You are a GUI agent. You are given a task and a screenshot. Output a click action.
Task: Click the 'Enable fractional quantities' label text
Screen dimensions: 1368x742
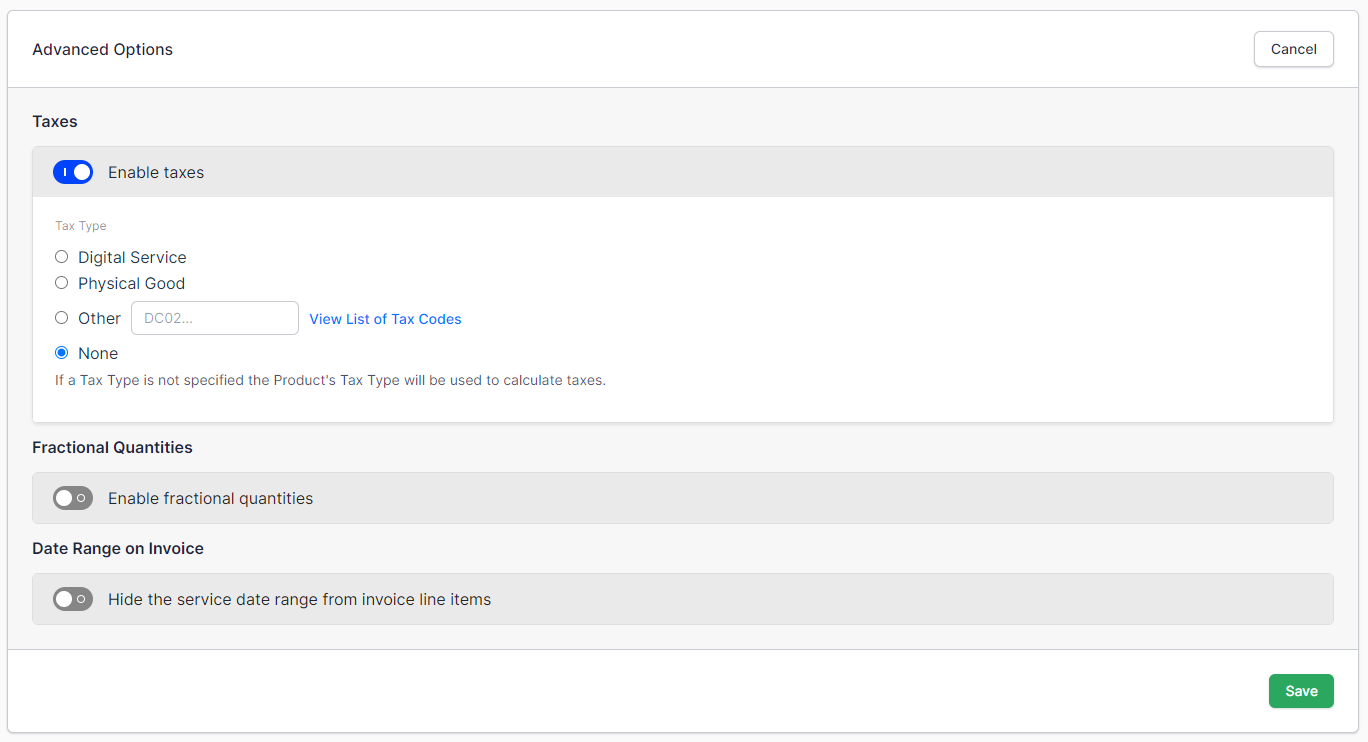coord(210,498)
